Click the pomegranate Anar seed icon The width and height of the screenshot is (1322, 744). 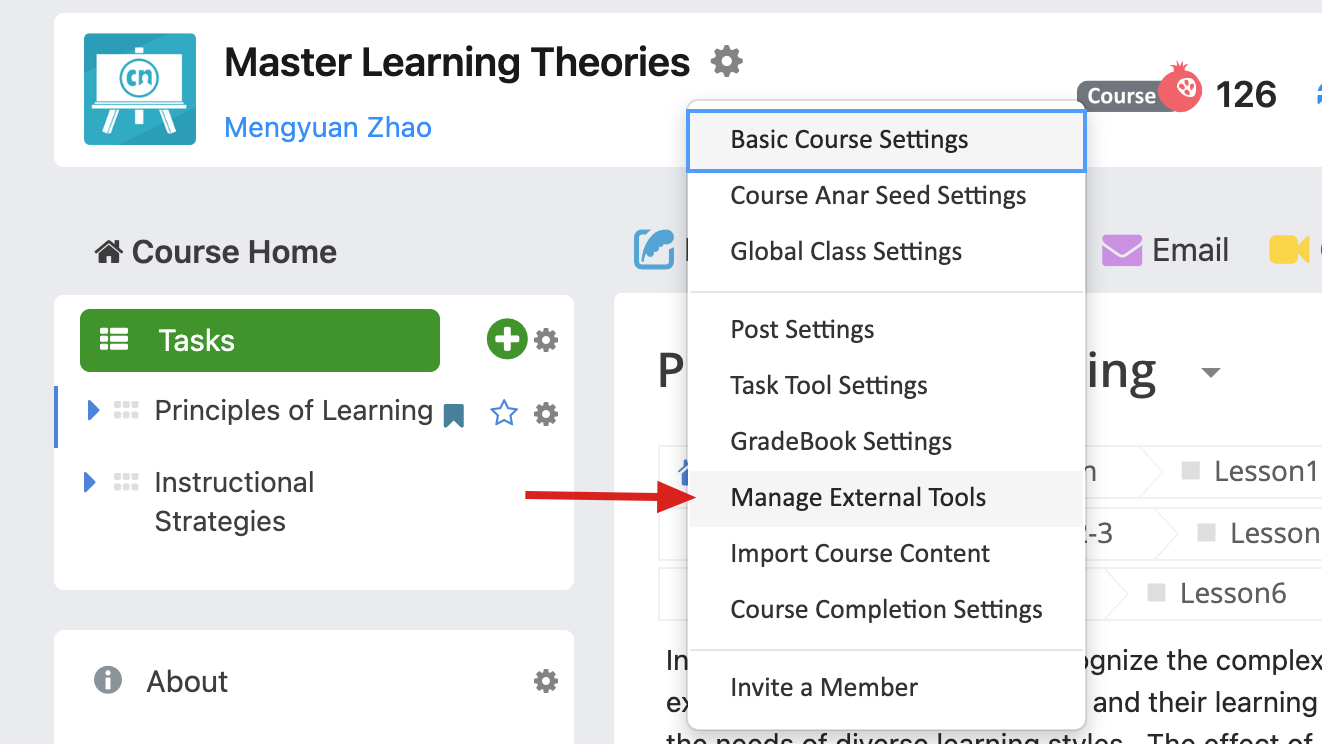[x=1181, y=88]
